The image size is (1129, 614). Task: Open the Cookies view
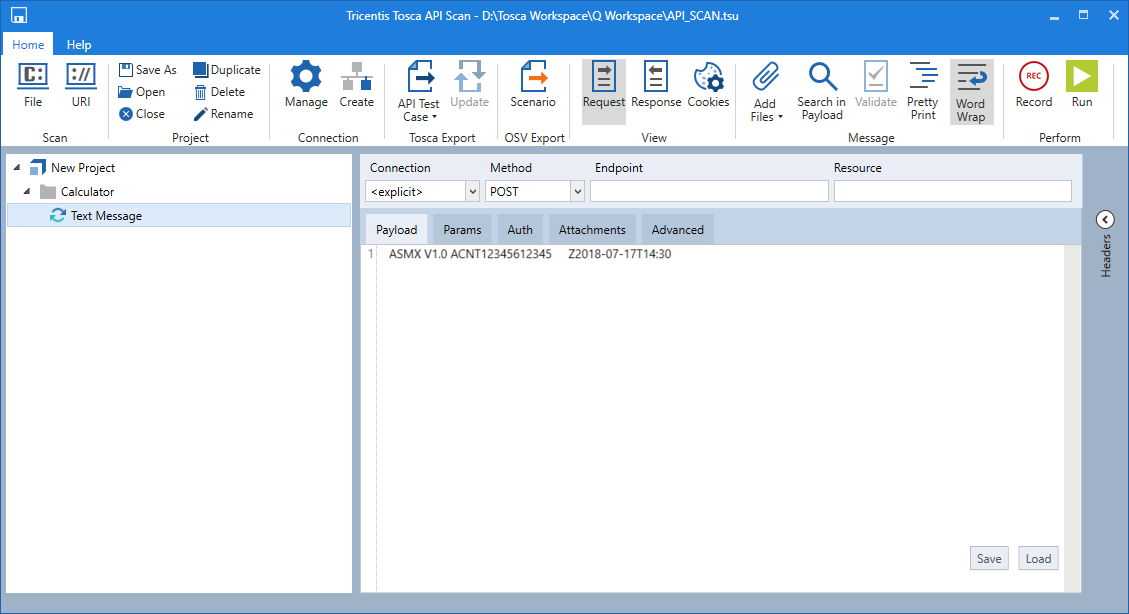[x=708, y=84]
